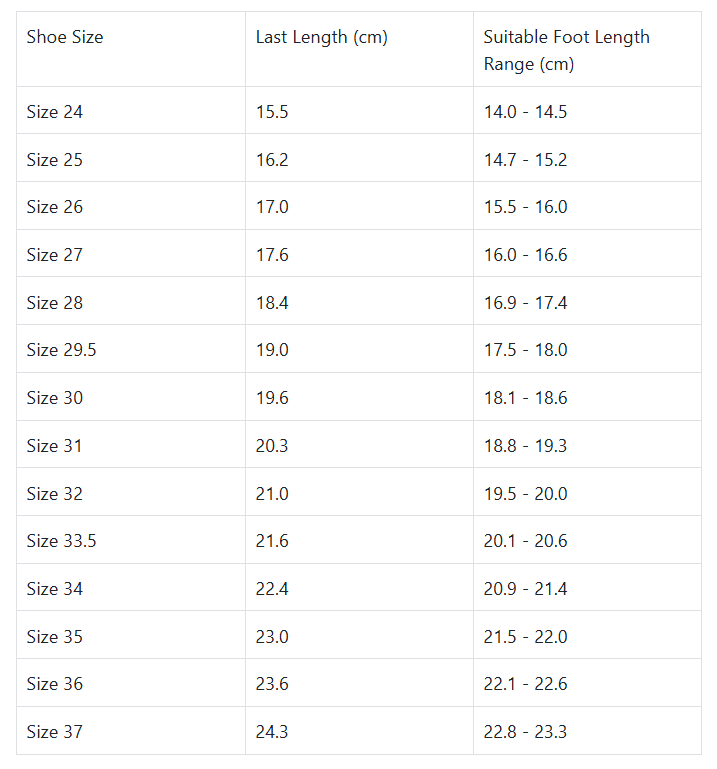Viewport: 717px width, 769px height.
Task: Click foot range 18.8 - 19.3
Action: 525,446
